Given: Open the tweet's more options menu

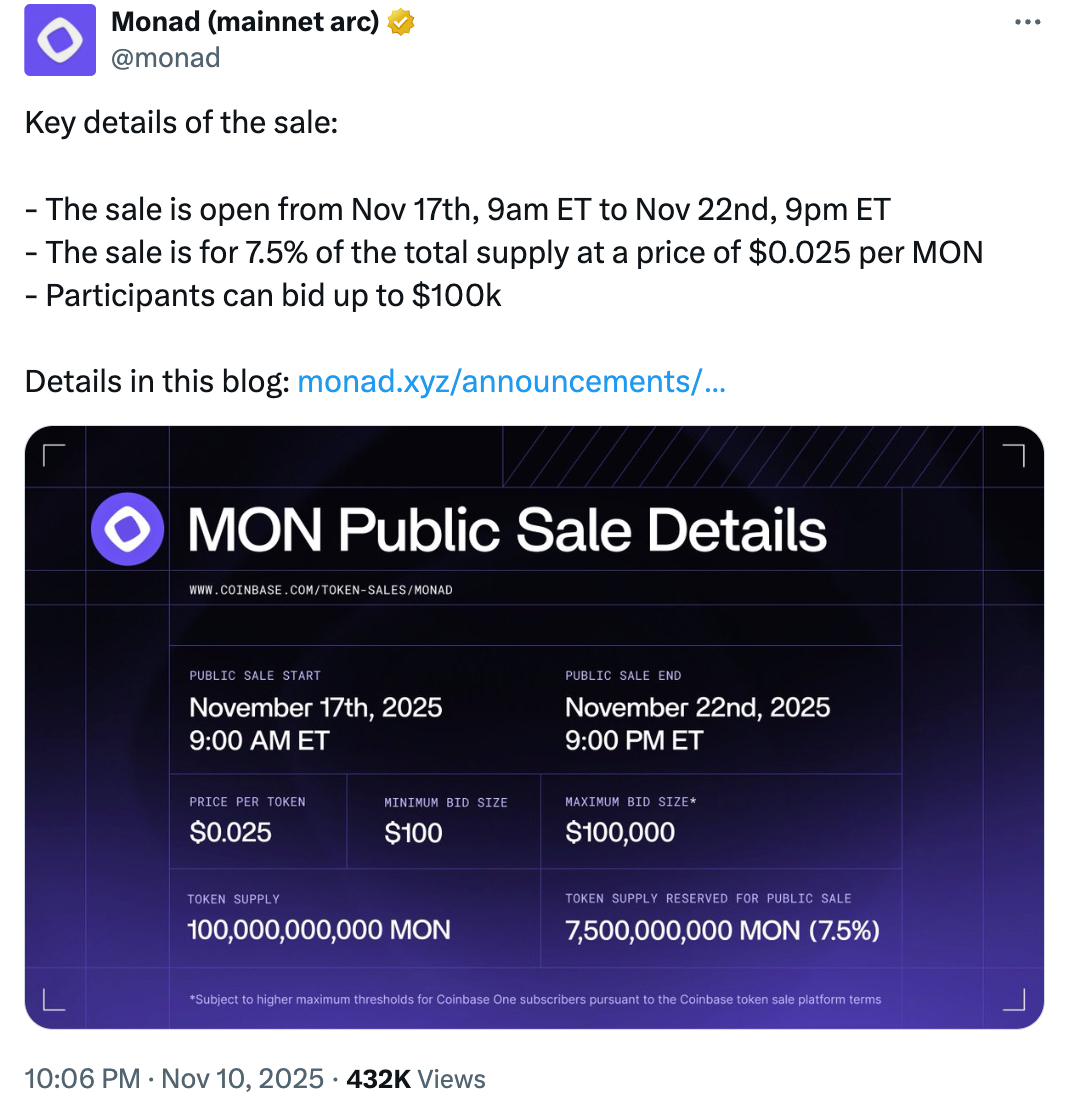Looking at the screenshot, I should (1027, 23).
